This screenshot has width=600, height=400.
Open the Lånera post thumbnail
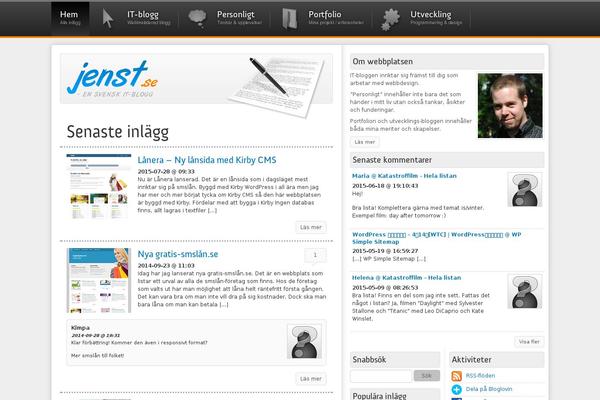pyautogui.click(x=99, y=186)
